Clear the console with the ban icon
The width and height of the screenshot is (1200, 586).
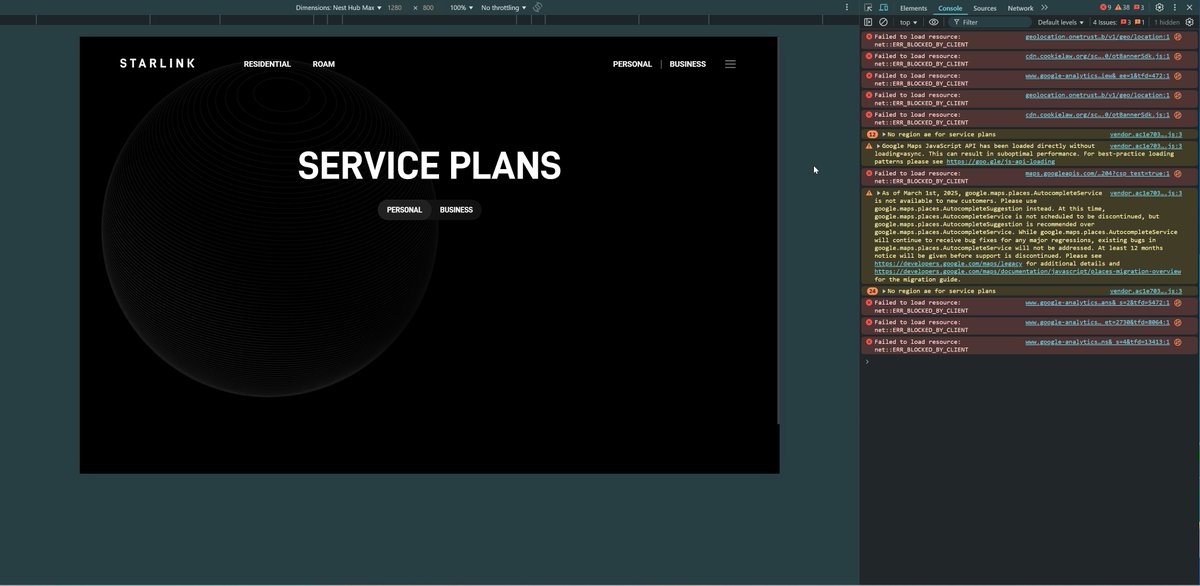point(883,22)
